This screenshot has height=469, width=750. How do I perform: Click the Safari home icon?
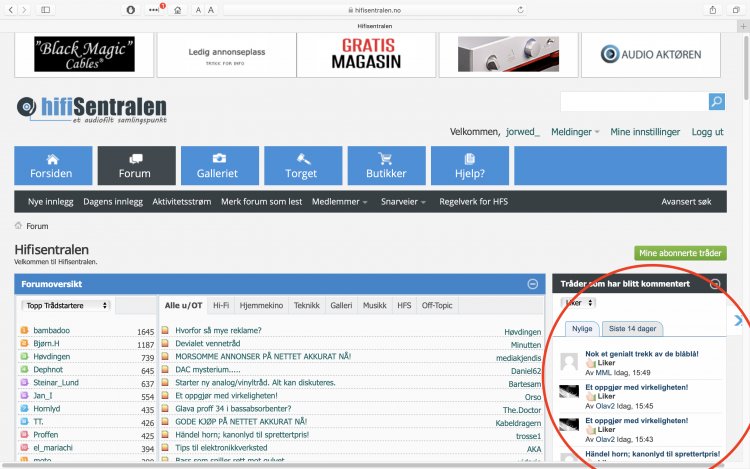177,10
